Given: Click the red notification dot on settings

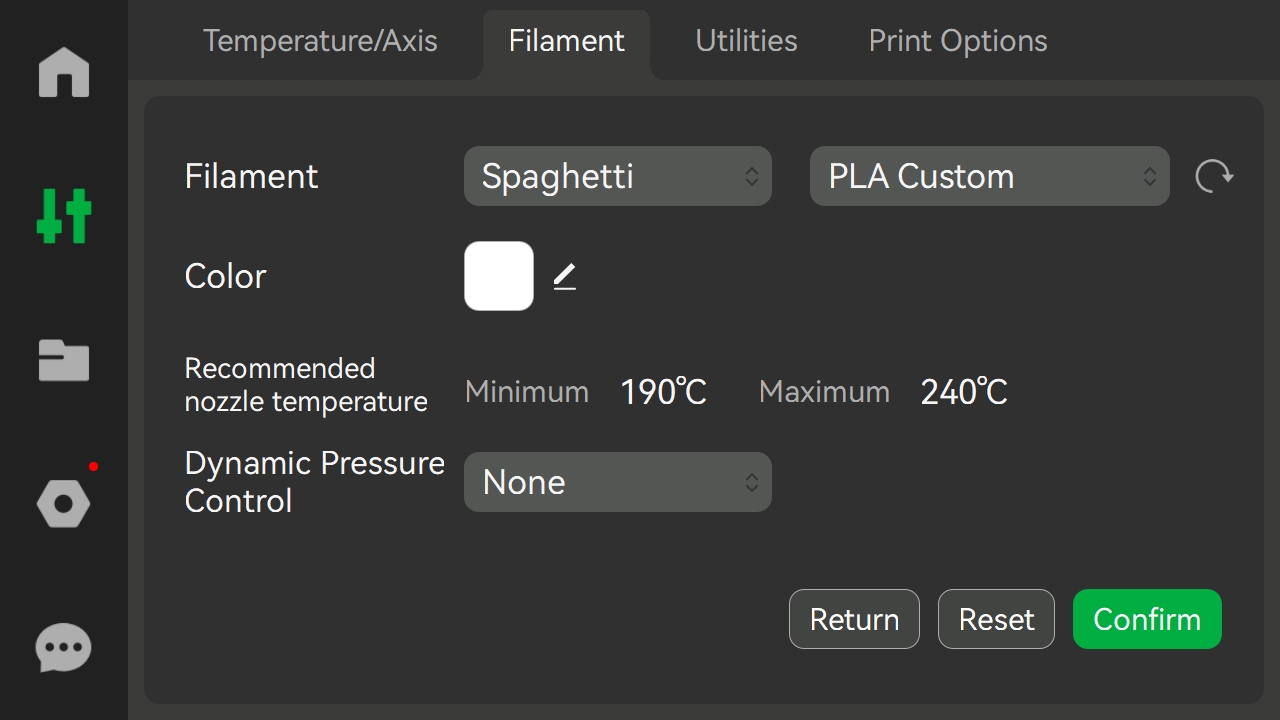Looking at the screenshot, I should (x=93, y=466).
